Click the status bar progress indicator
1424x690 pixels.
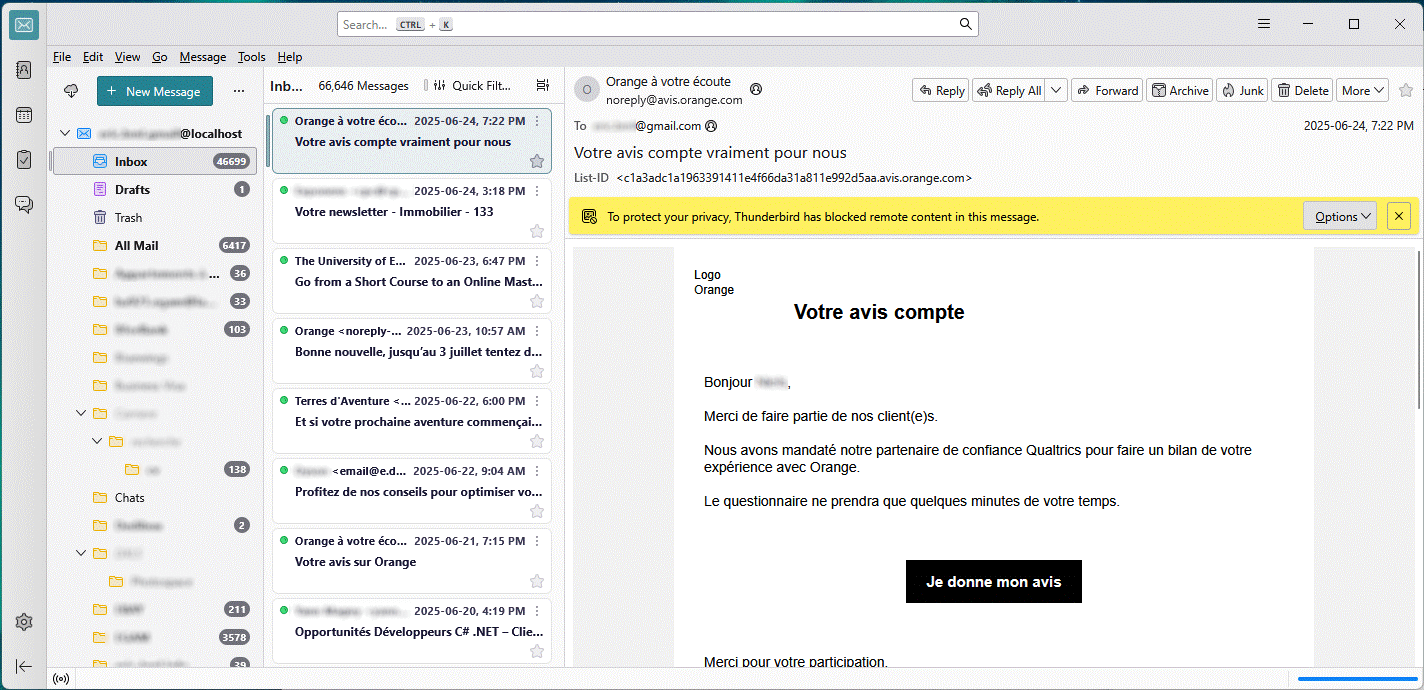(1358, 679)
